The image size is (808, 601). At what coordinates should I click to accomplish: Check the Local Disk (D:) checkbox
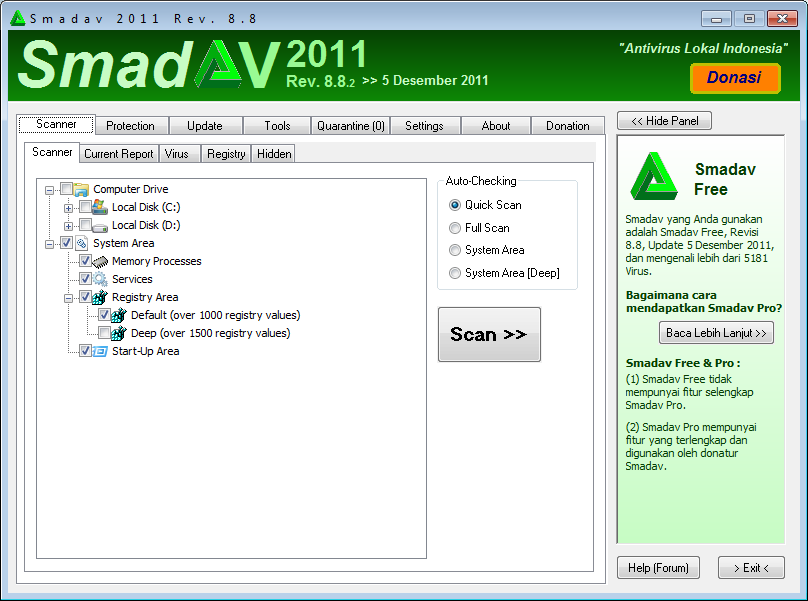tap(85, 225)
